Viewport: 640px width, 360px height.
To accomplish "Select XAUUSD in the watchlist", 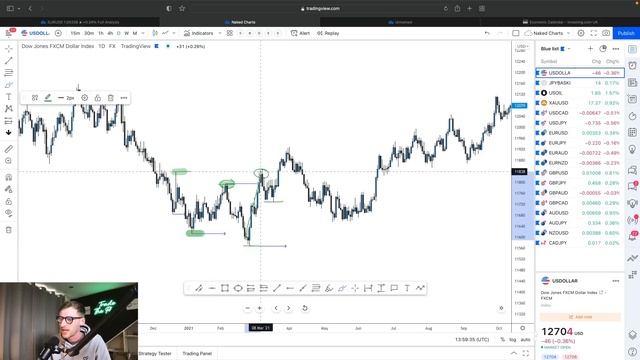I will click(x=580, y=103).
